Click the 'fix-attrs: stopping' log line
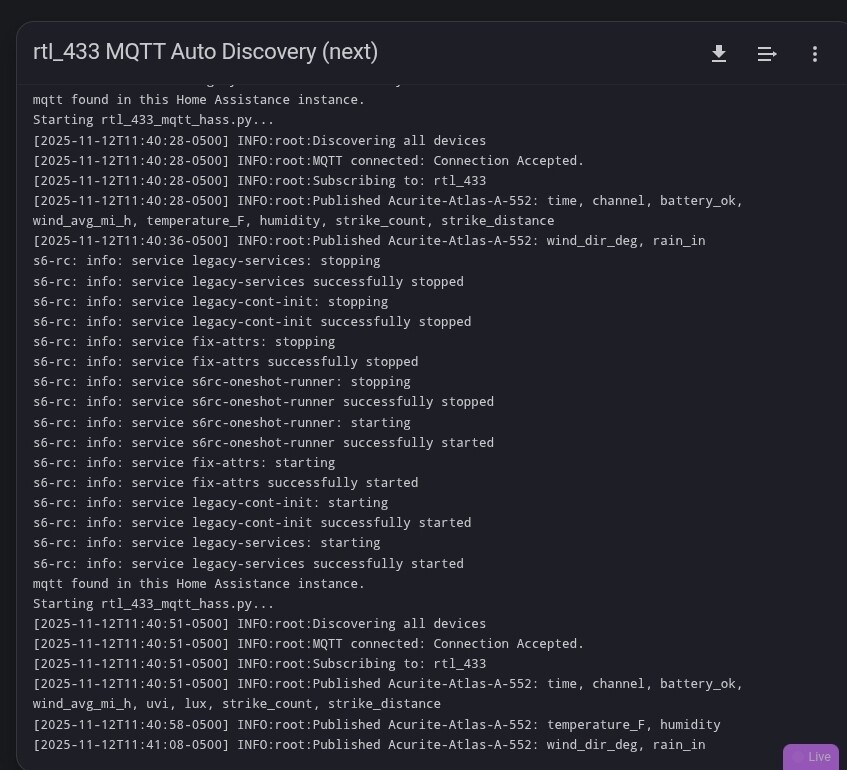 [x=184, y=342]
